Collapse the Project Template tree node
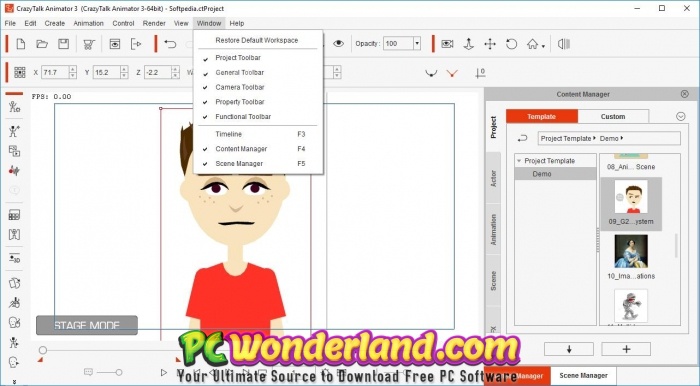The width and height of the screenshot is (700, 386). point(519,161)
